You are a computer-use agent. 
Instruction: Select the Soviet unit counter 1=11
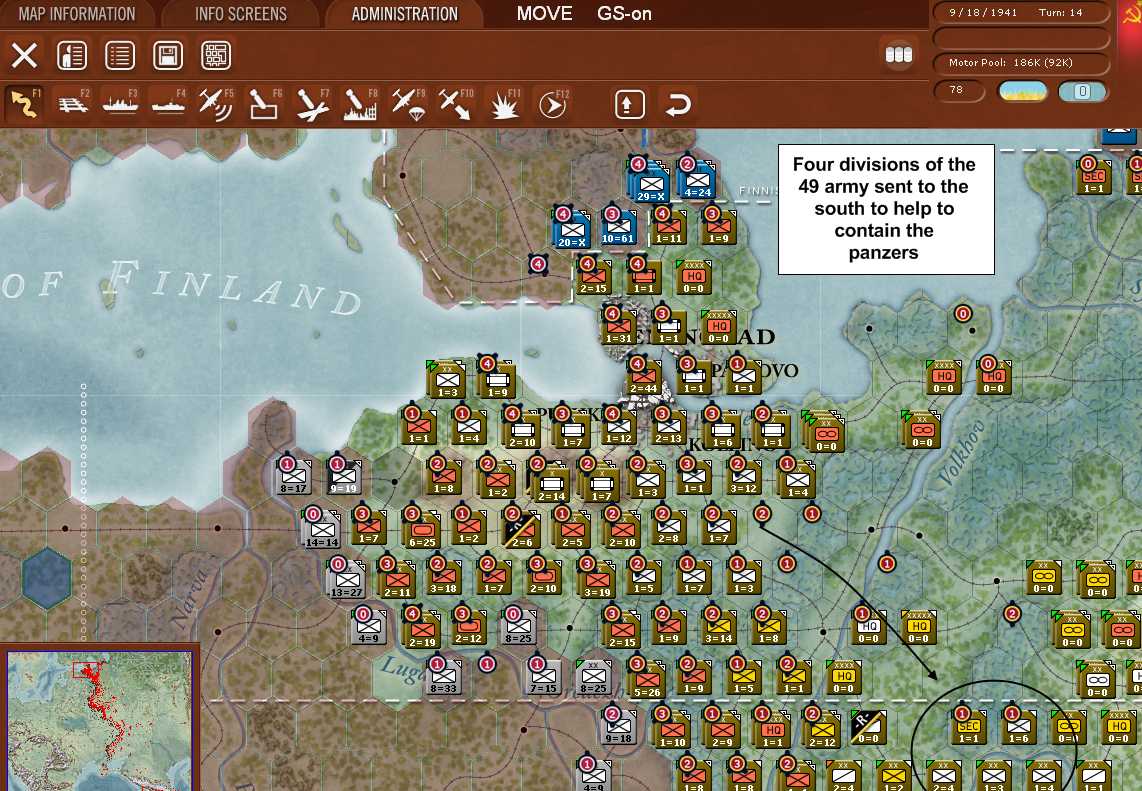point(669,227)
